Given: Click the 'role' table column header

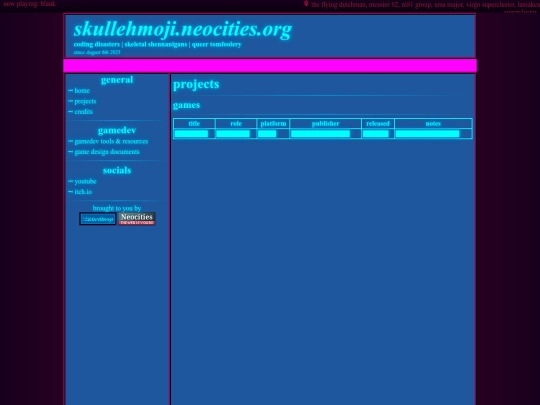Looking at the screenshot, I should coord(236,123).
